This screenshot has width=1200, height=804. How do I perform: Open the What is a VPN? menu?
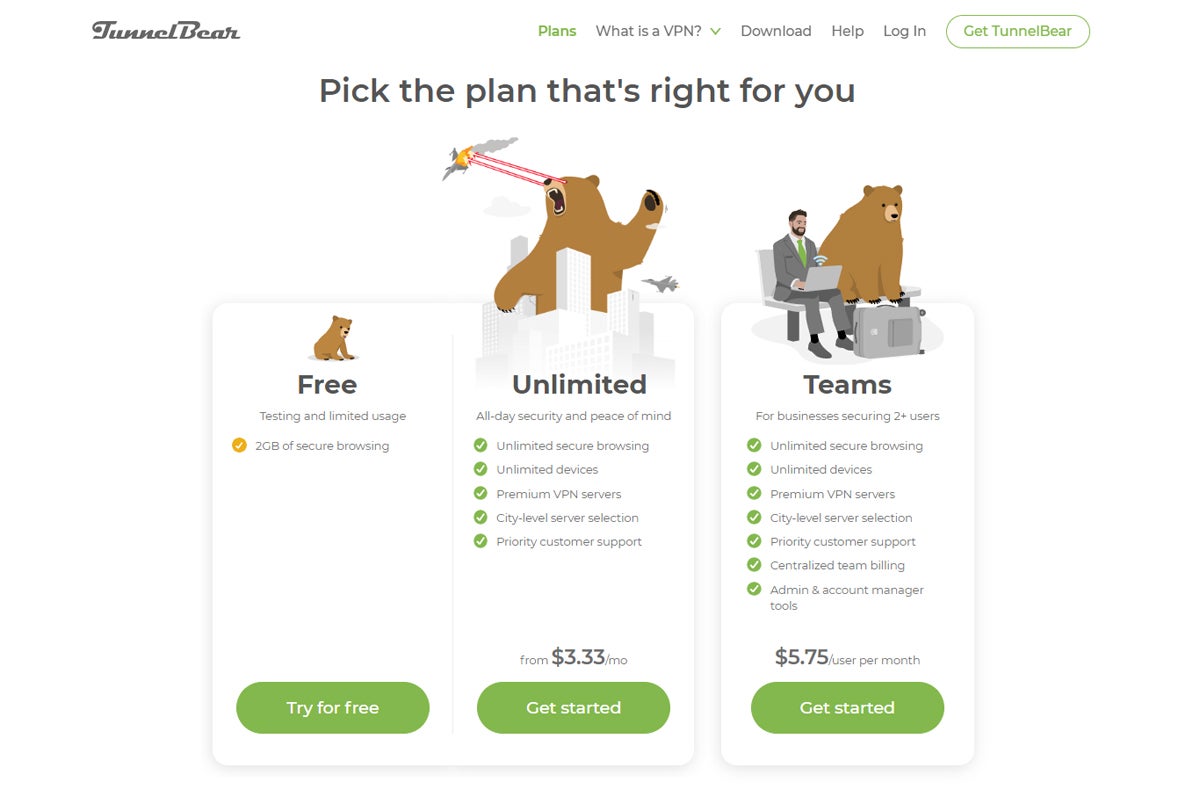[x=649, y=31]
